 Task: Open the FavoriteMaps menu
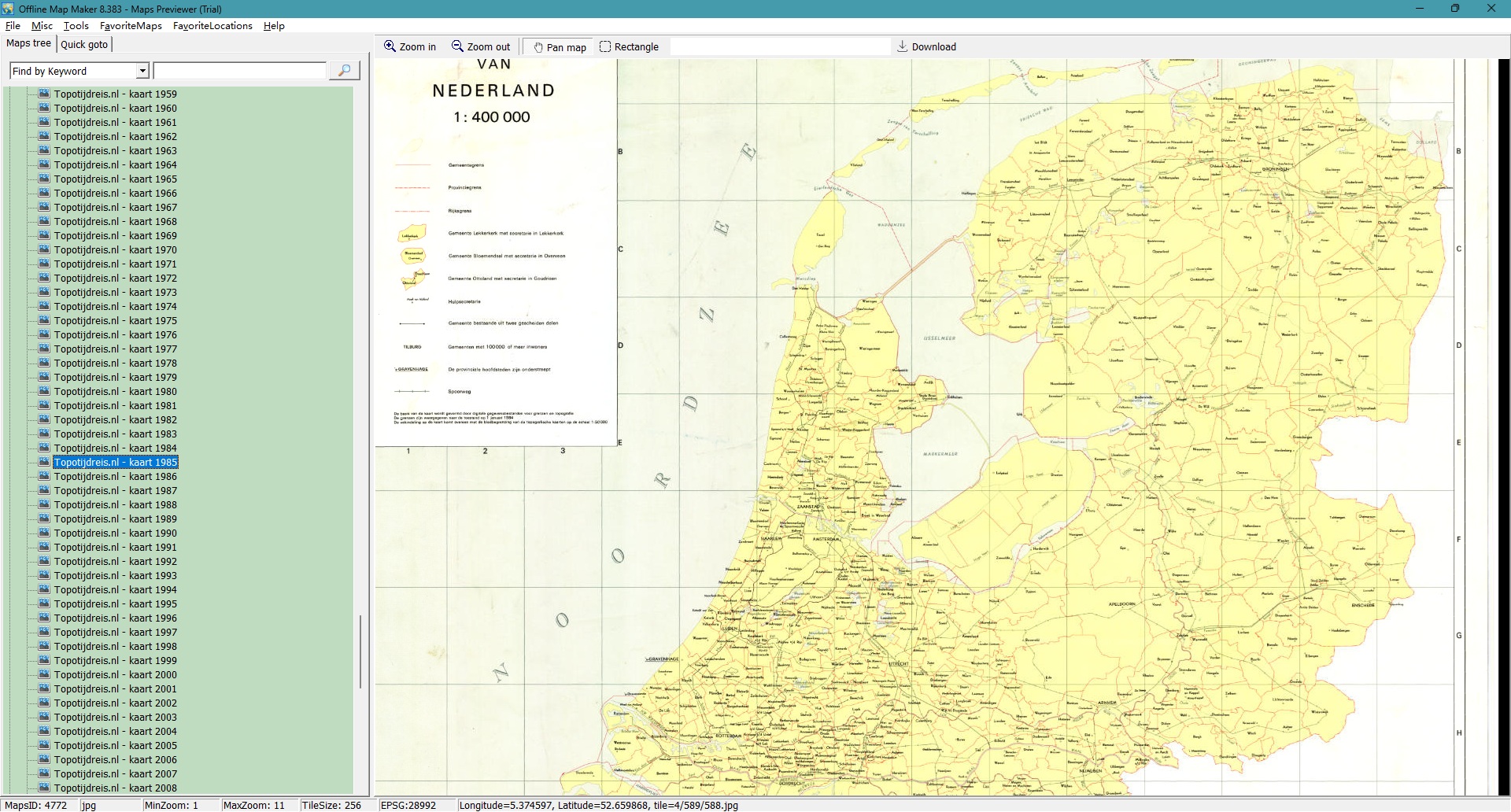pos(131,26)
